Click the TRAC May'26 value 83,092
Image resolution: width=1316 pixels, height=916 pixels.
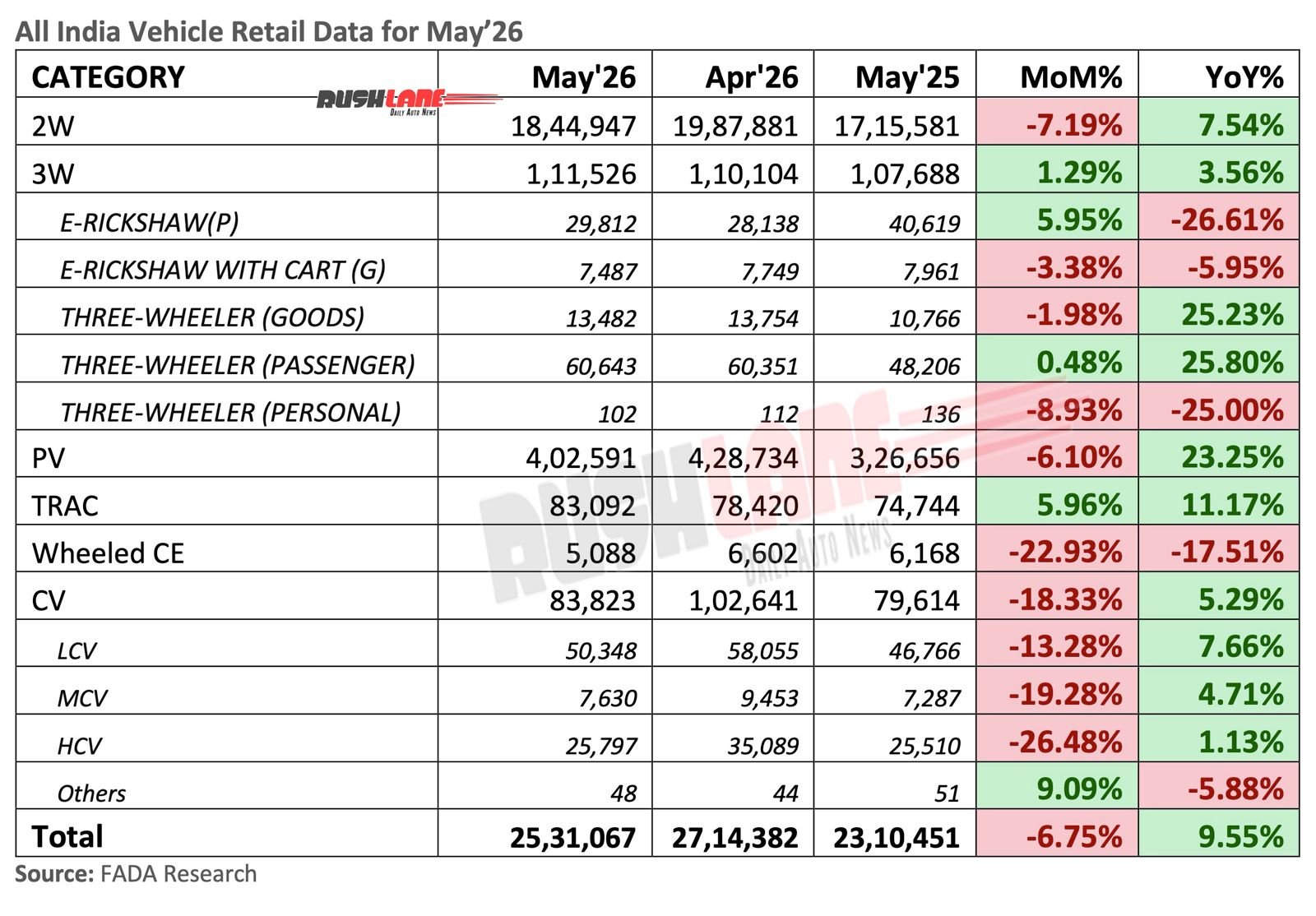[x=593, y=506]
